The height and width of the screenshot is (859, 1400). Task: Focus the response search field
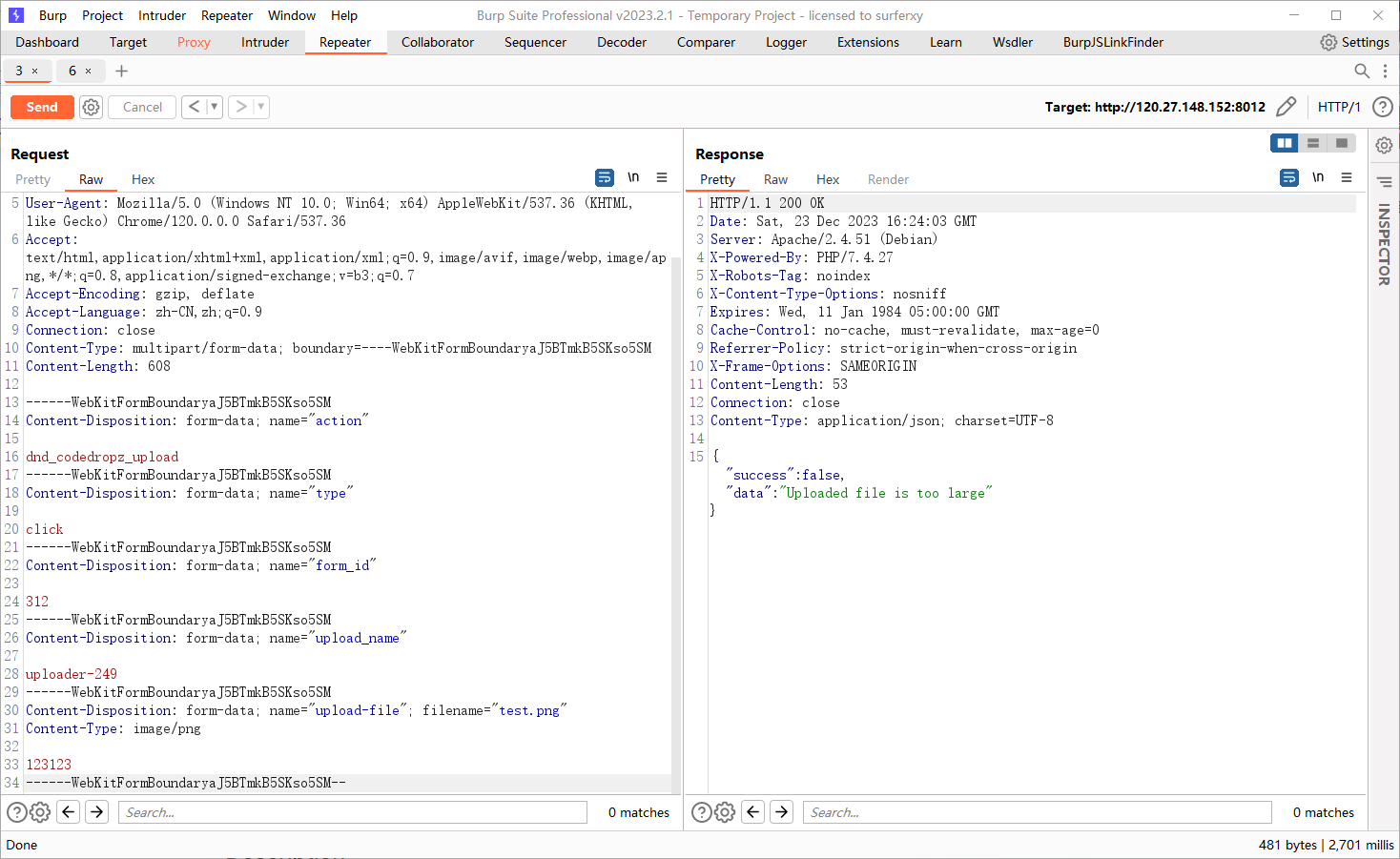point(1038,812)
